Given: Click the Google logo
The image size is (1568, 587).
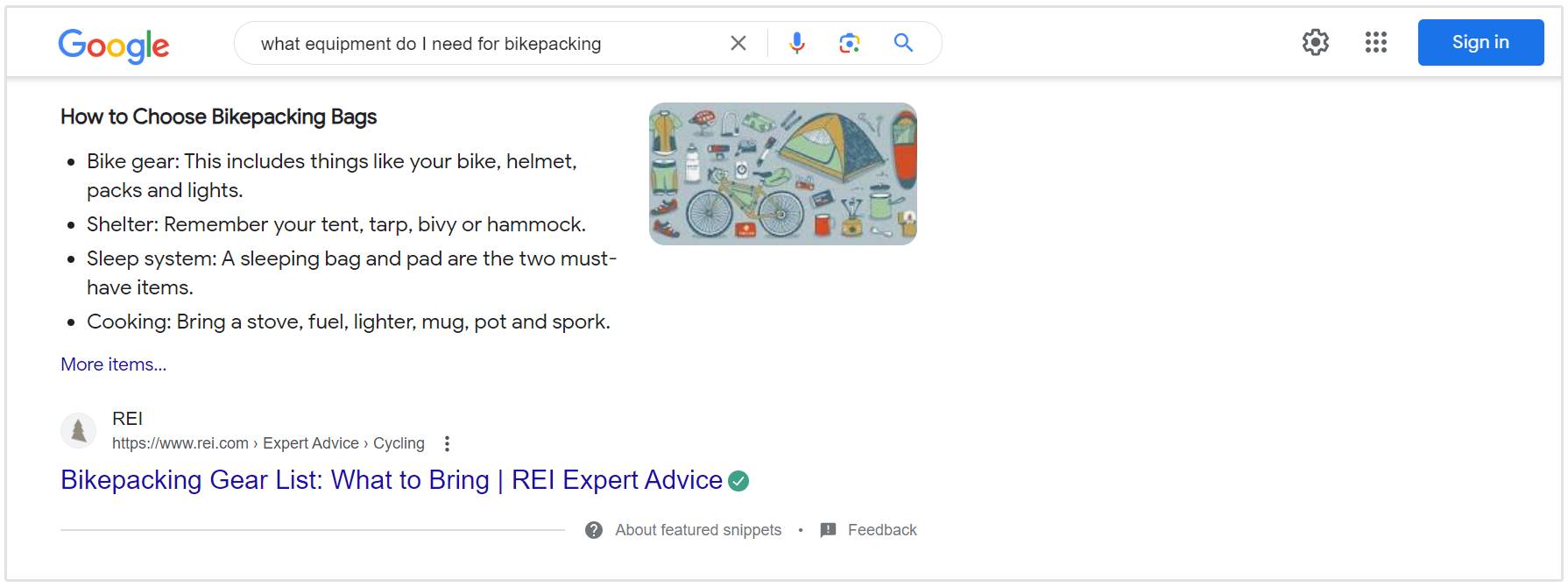Looking at the screenshot, I should click(x=114, y=45).
